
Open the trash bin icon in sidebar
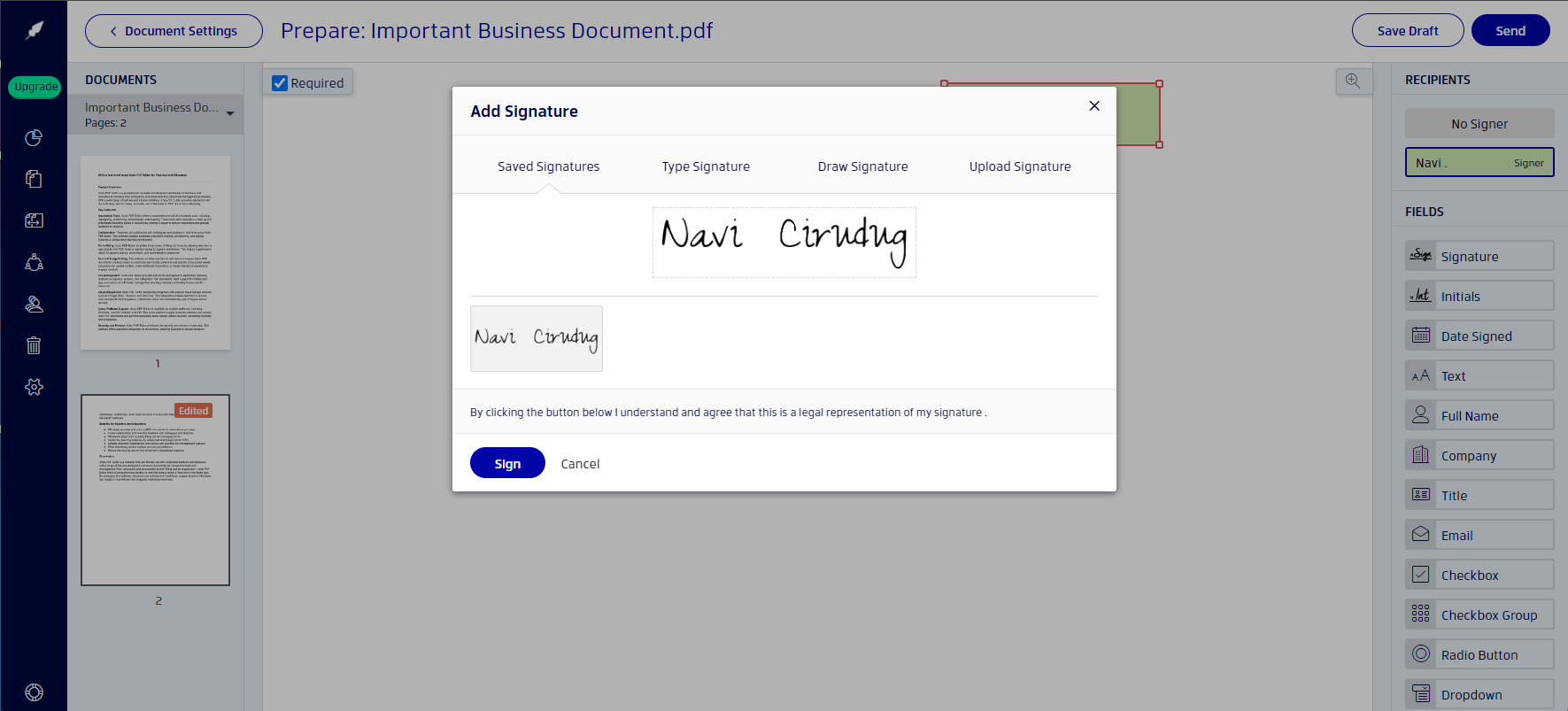click(x=34, y=345)
